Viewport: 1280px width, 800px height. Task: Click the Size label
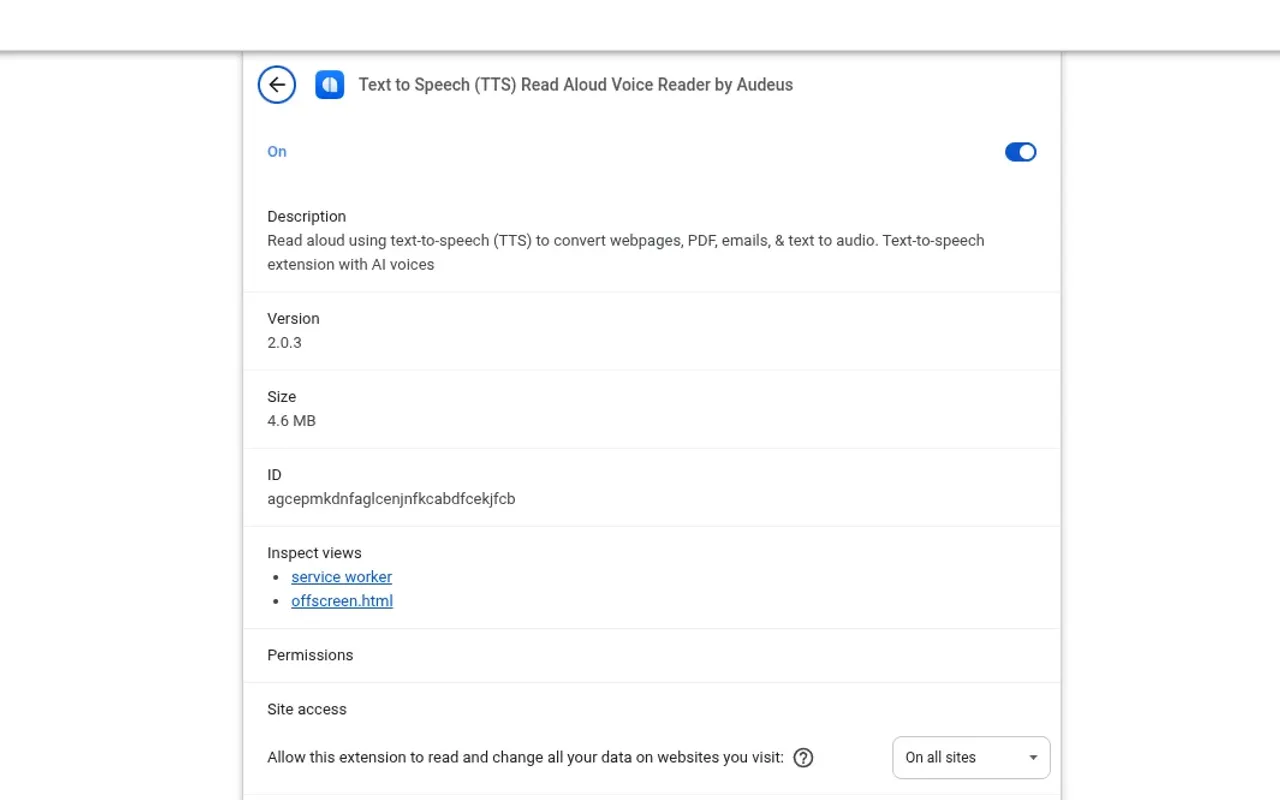(281, 397)
